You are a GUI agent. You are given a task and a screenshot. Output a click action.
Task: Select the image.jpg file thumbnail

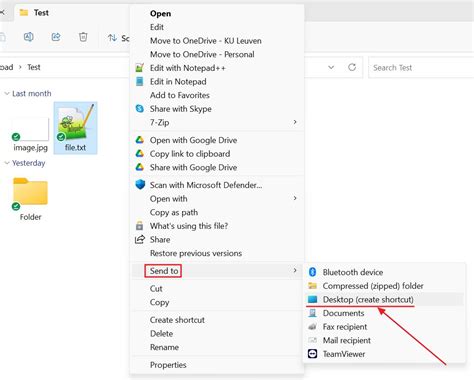(x=30, y=129)
